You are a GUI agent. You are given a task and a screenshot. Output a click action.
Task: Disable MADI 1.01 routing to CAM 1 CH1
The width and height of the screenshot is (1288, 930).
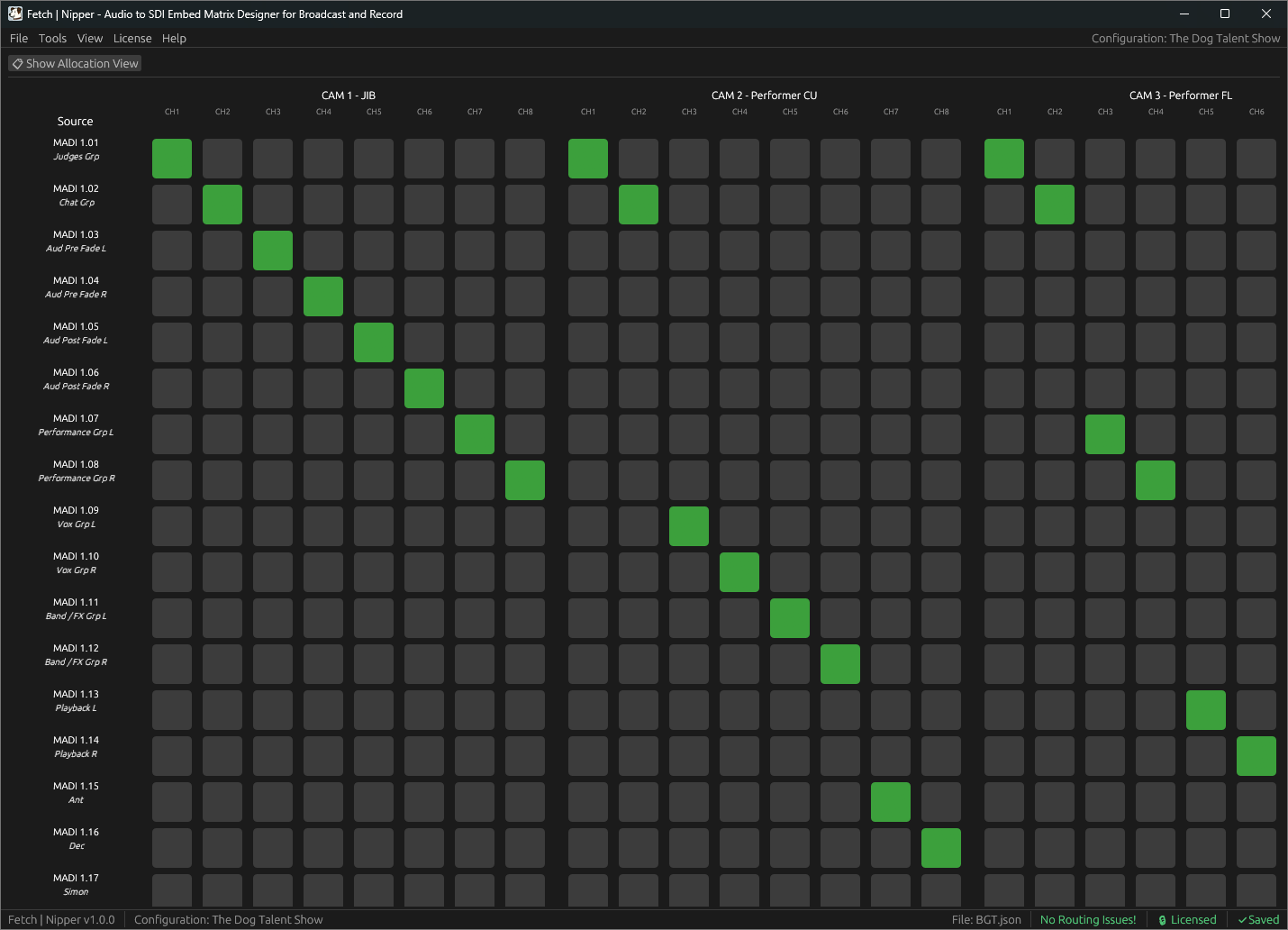pyautogui.click(x=172, y=159)
